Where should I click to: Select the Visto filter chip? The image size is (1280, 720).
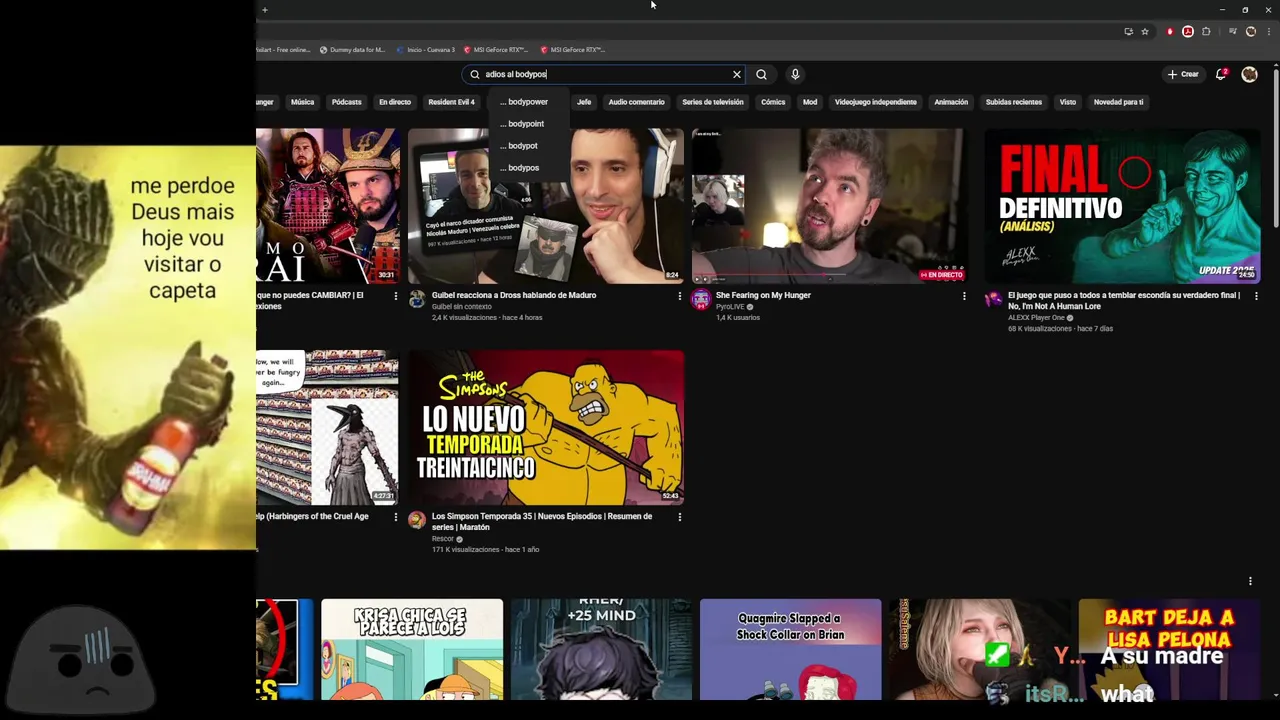coord(1068,102)
